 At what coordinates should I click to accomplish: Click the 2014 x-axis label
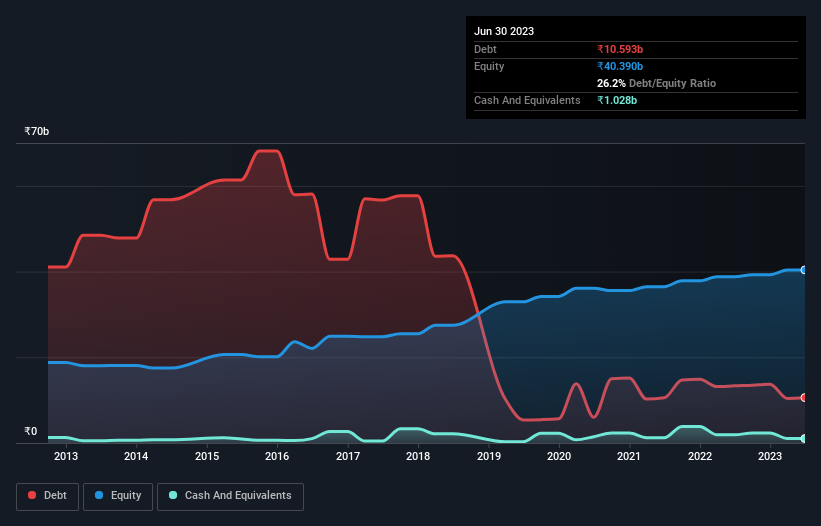(x=136, y=456)
